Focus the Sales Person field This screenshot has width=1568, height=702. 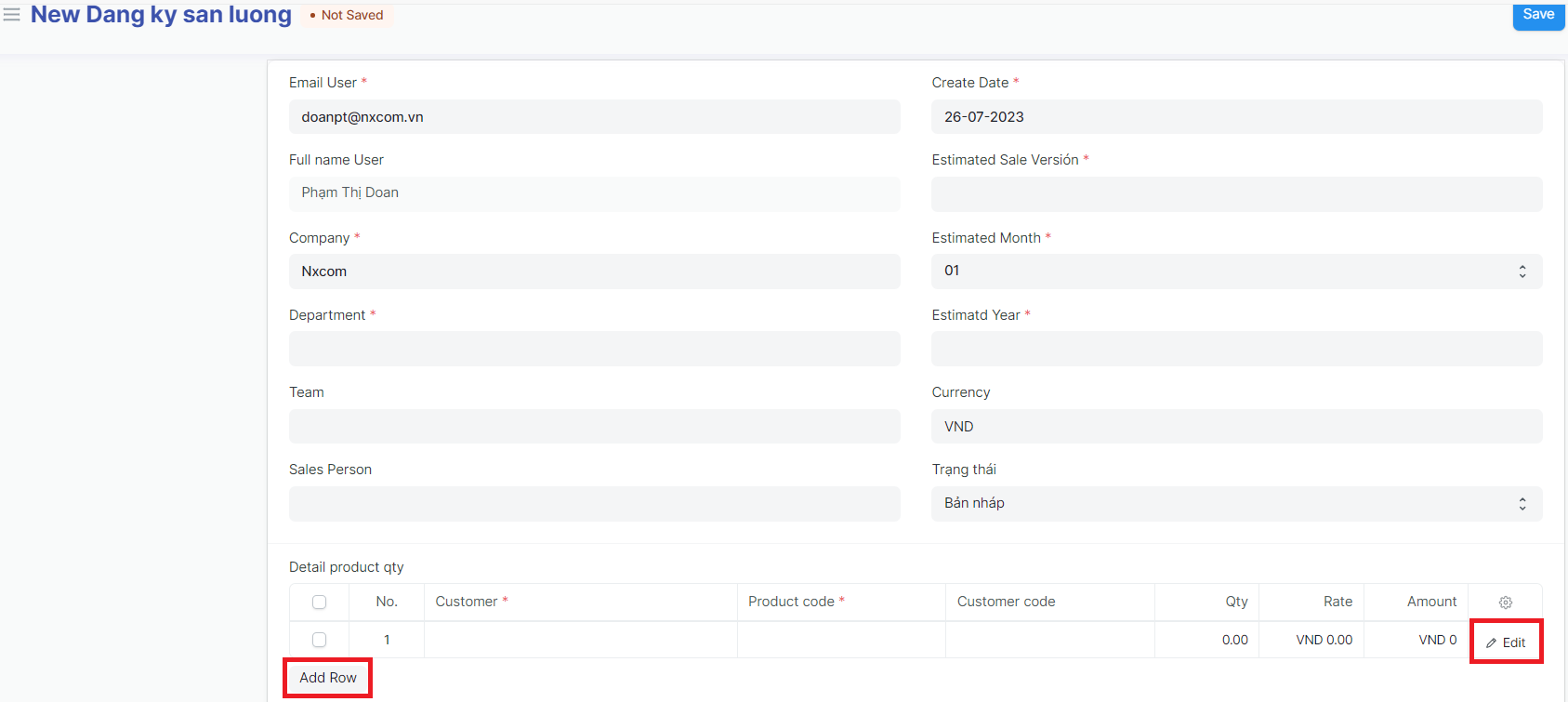594,504
